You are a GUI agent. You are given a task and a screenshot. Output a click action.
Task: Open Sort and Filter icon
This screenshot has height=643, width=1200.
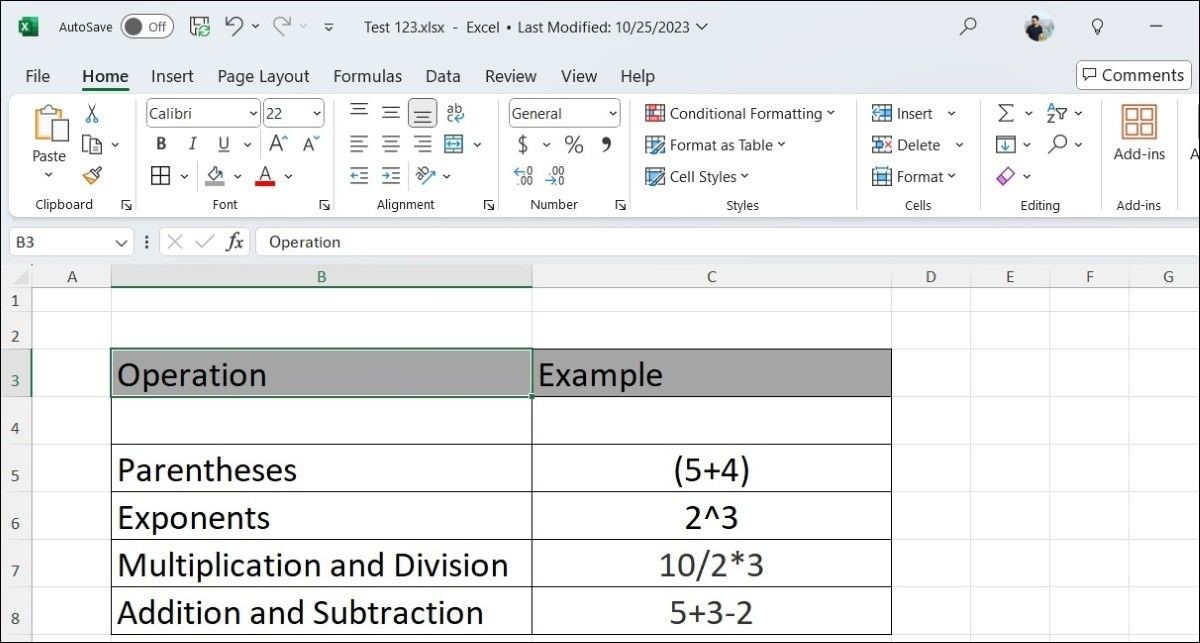click(1057, 113)
